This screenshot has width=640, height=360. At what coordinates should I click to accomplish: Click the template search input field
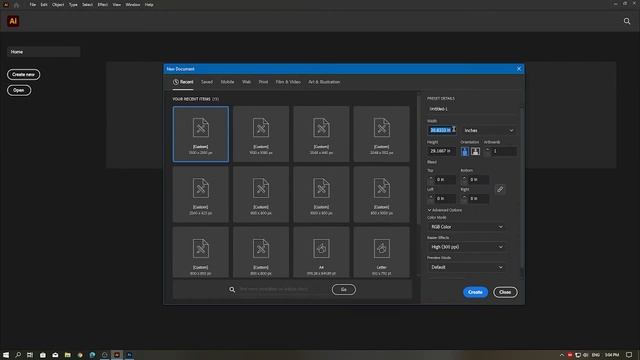click(x=283, y=289)
